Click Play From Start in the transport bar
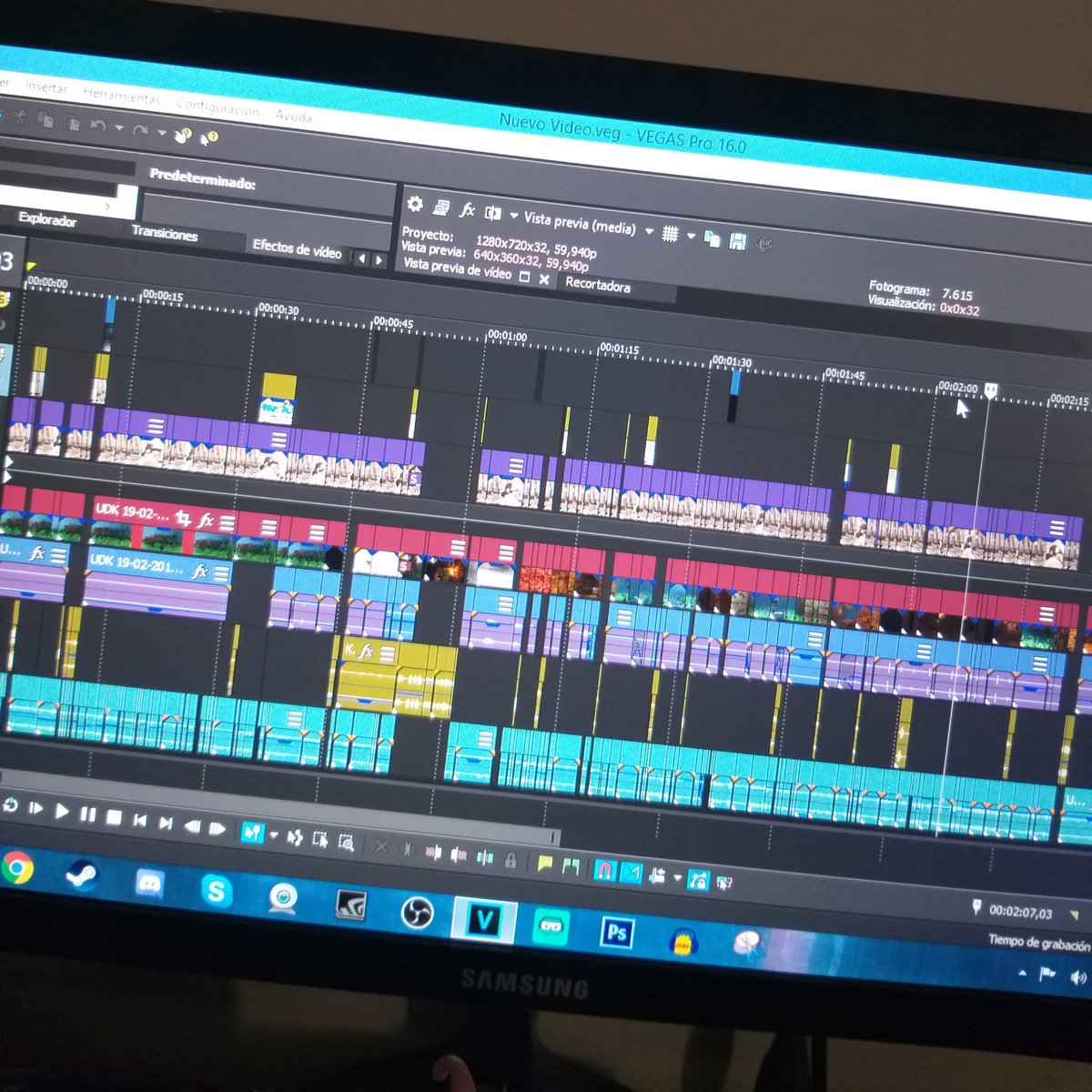1092x1092 pixels. pyautogui.click(x=36, y=809)
